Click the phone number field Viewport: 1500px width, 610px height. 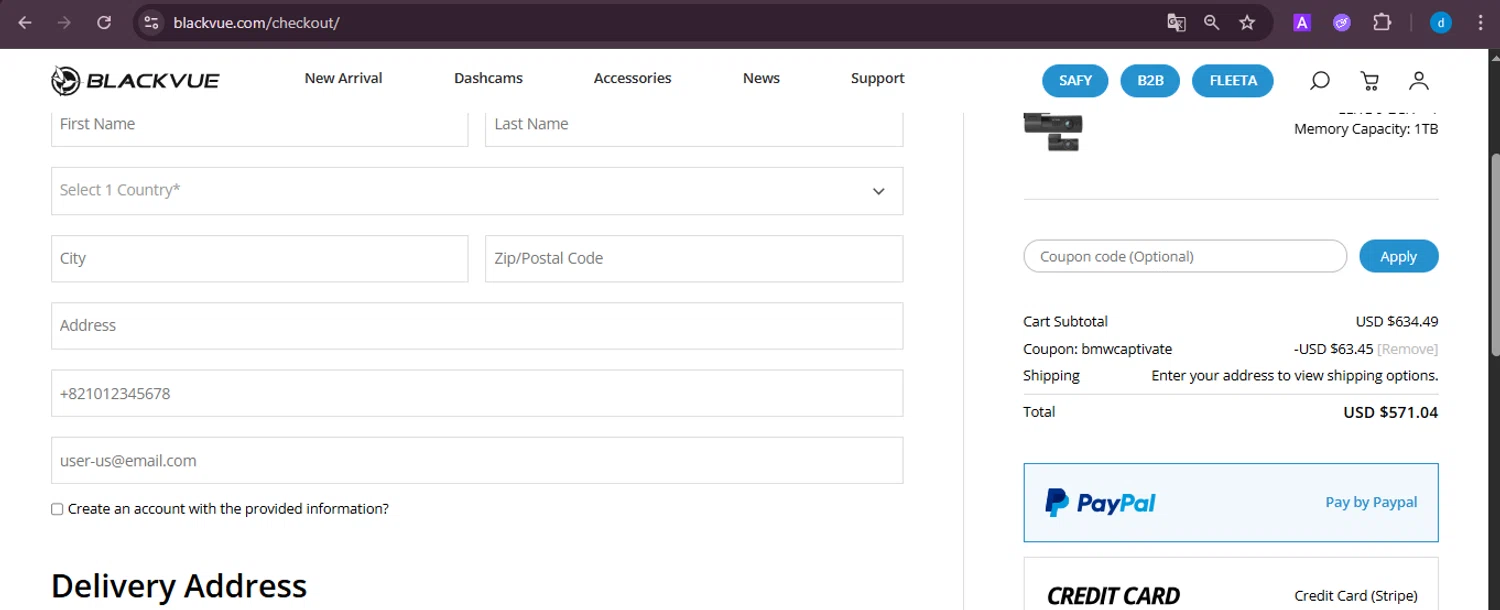pos(477,393)
